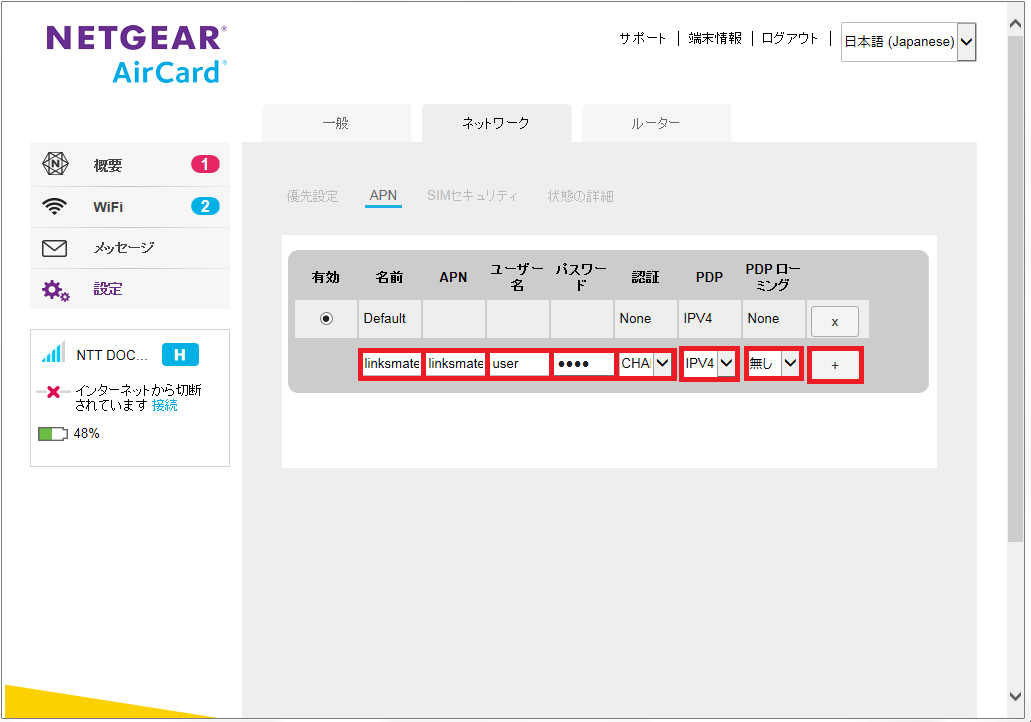
Task: Click the 名前 column header
Action: coord(389,277)
